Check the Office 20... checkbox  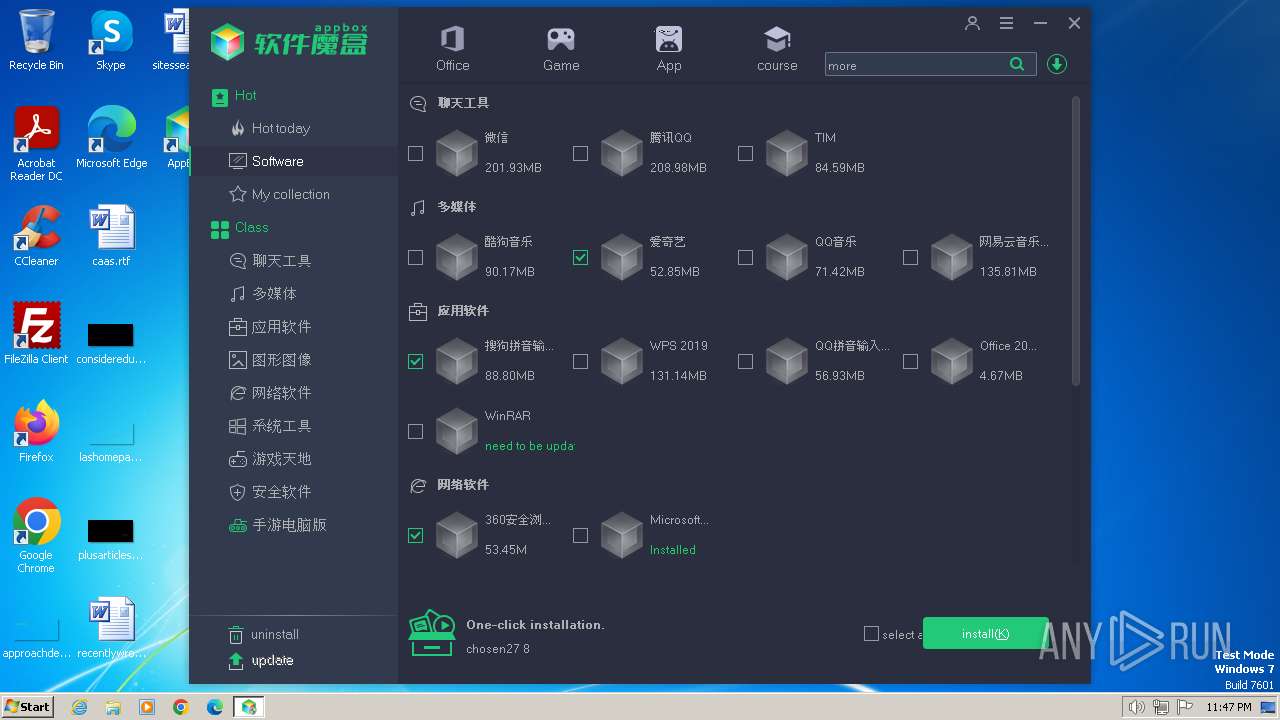[910, 362]
